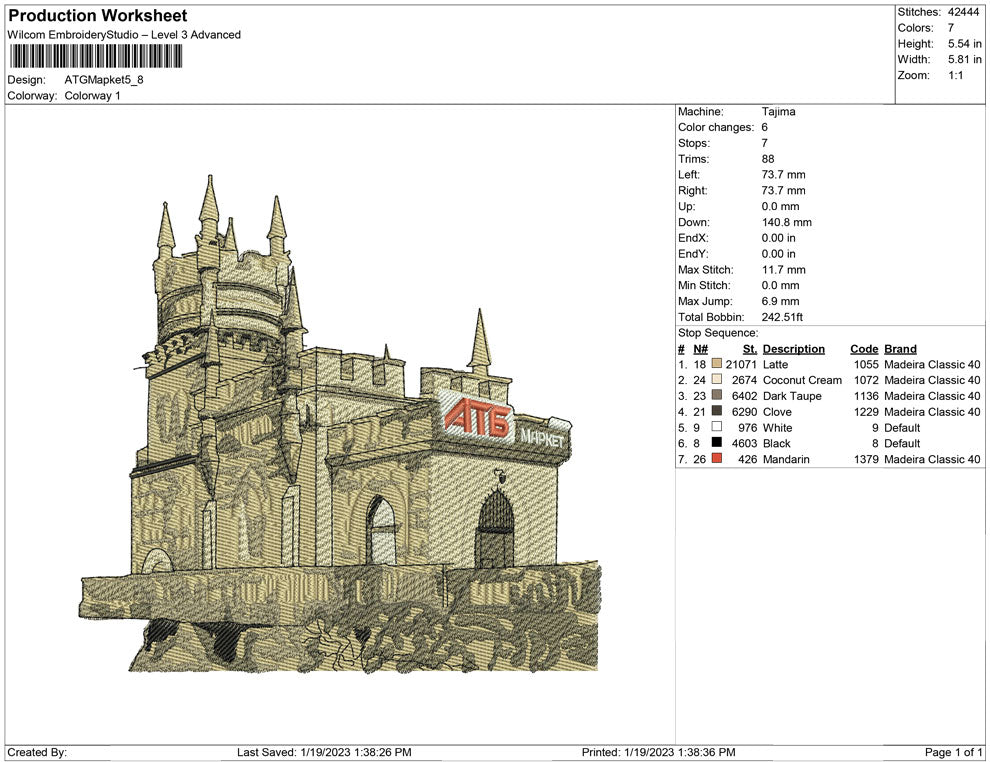Click the Black thread swatch
Screen dimensions: 990x762
(x=716, y=444)
